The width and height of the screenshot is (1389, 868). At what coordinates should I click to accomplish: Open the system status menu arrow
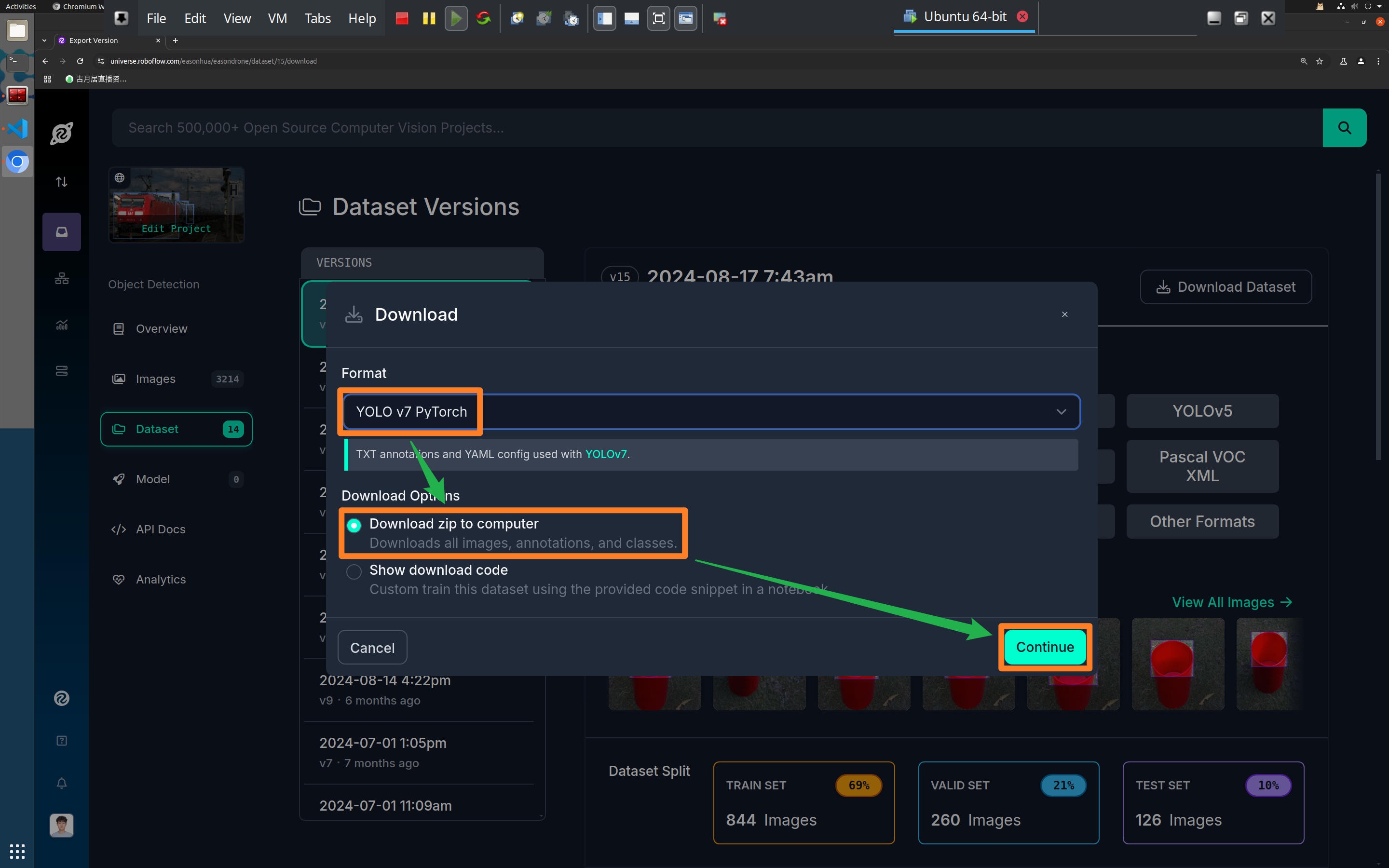tap(1379, 6)
